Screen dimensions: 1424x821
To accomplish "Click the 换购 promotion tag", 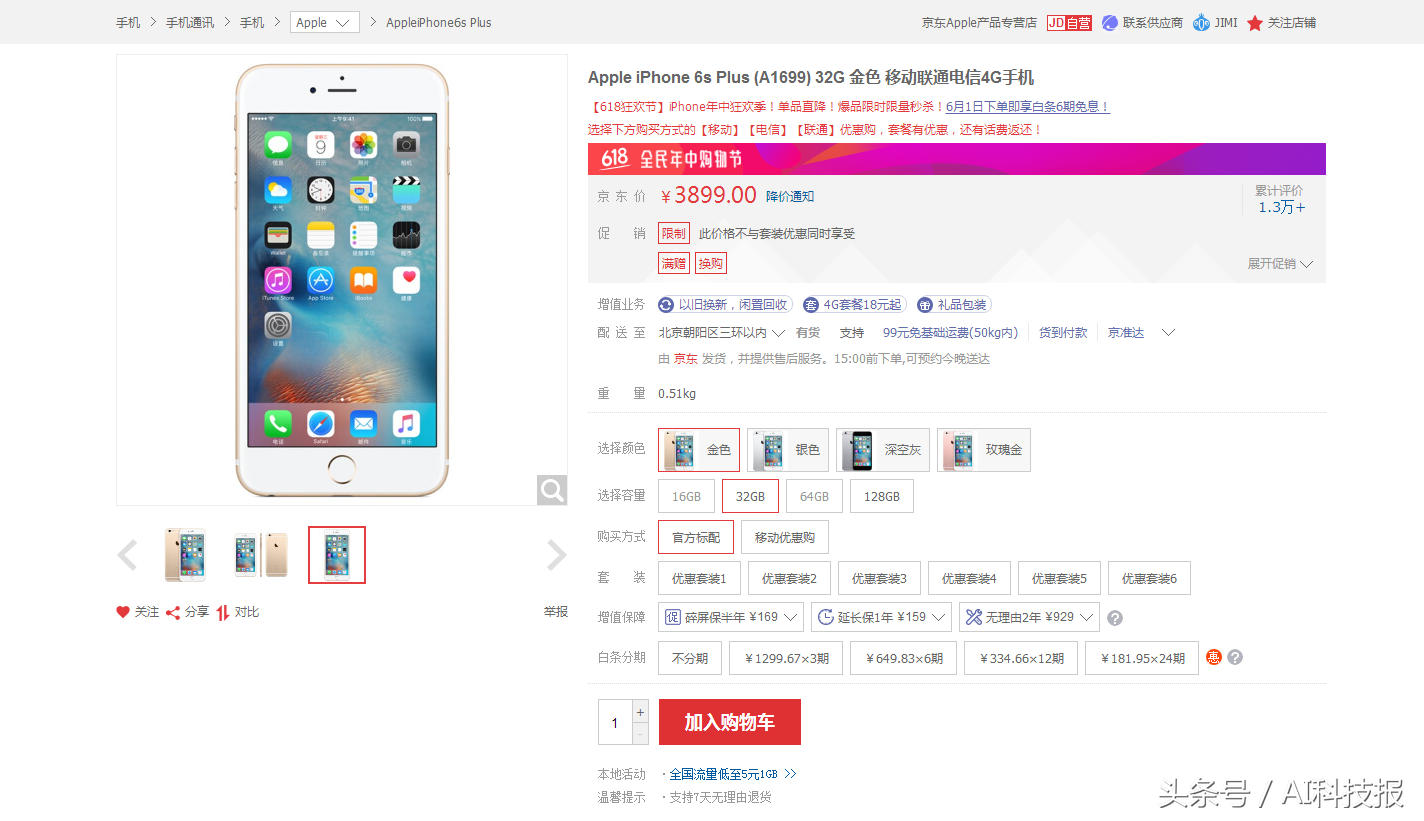I will click(711, 263).
